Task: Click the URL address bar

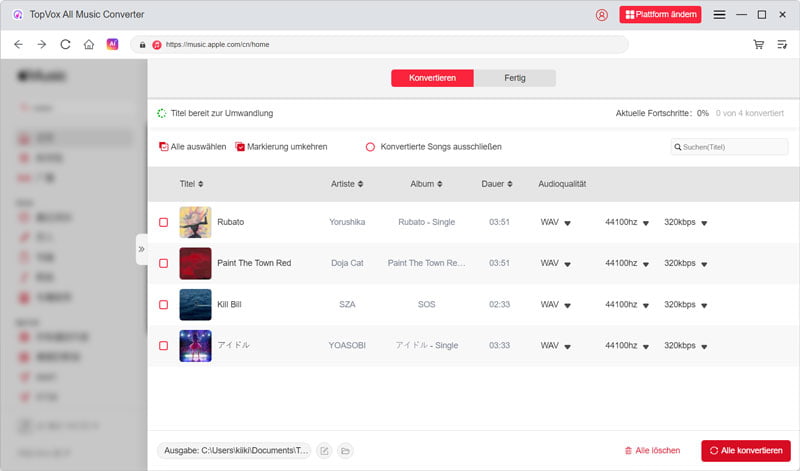Action: click(x=380, y=44)
